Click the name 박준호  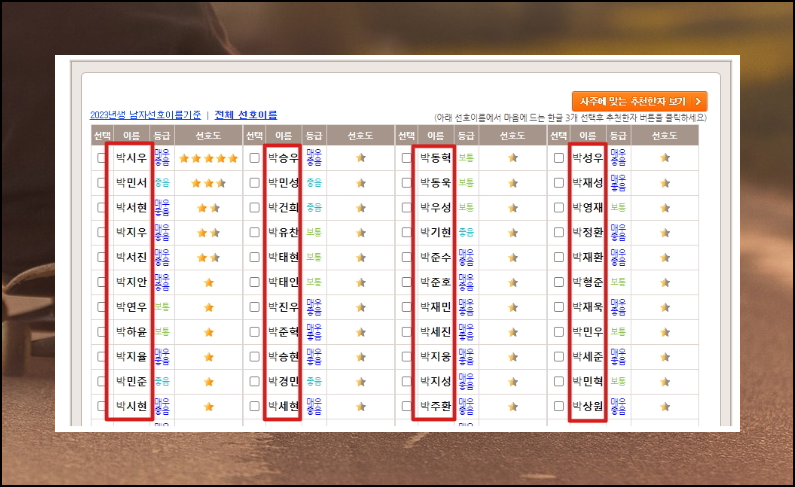[x=436, y=282]
